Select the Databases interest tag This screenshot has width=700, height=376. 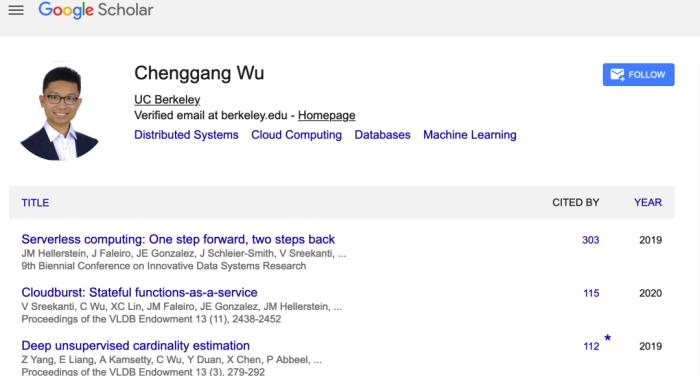[x=382, y=135]
